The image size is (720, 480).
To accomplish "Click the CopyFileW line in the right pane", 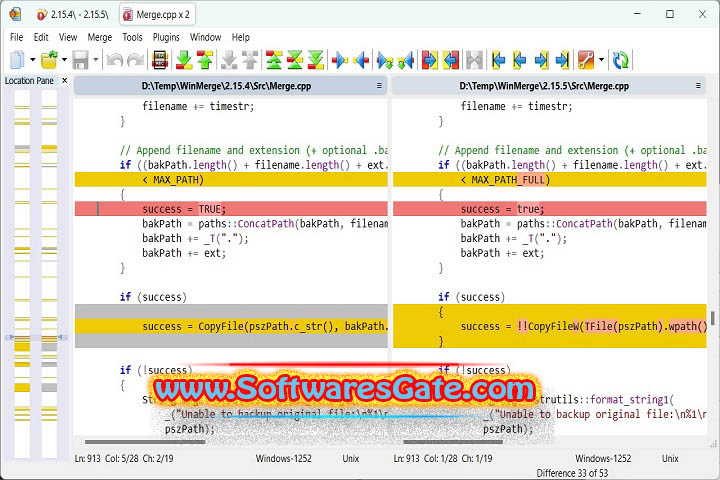I will pos(550,326).
